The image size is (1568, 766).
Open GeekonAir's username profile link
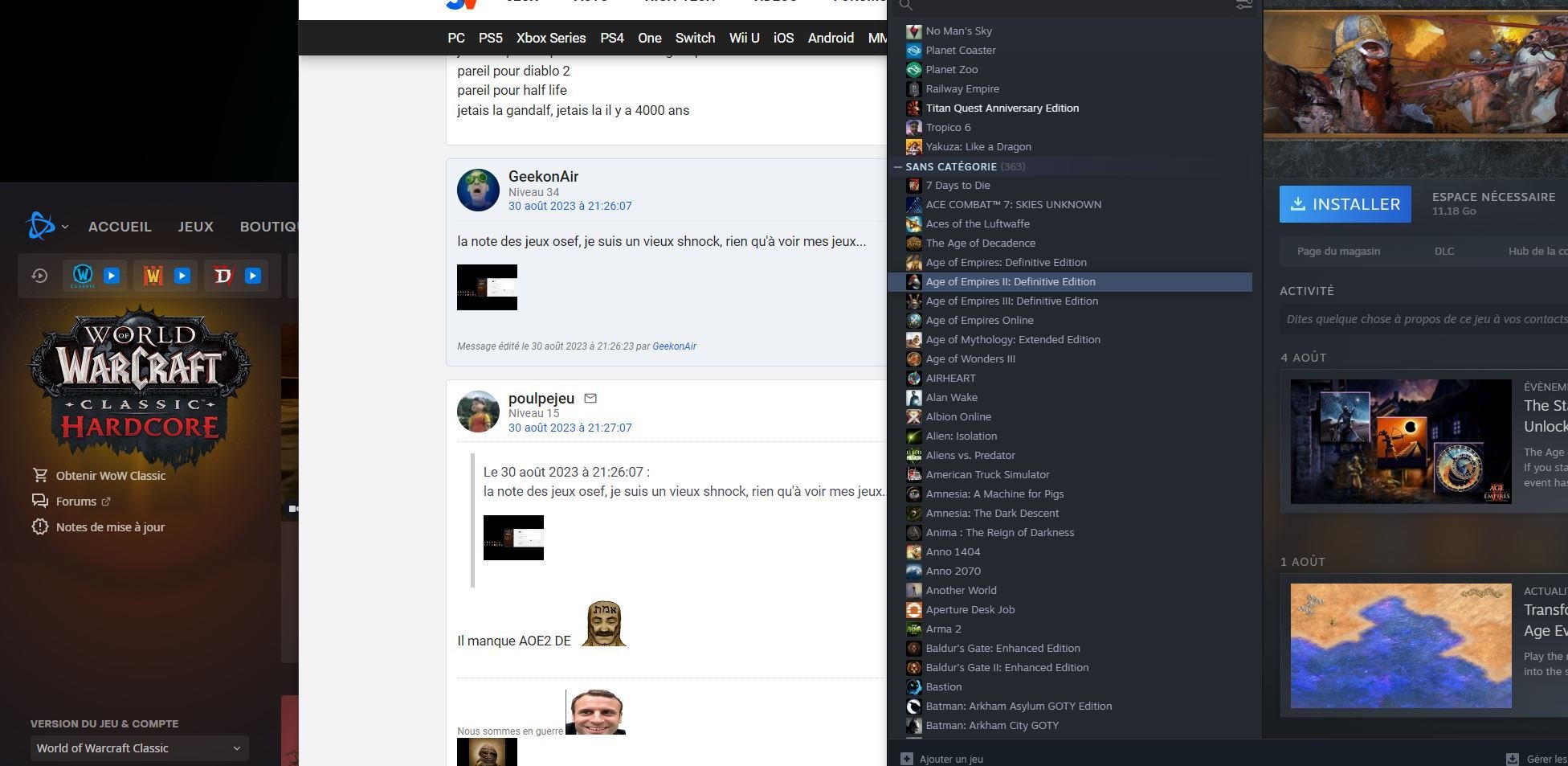point(543,177)
